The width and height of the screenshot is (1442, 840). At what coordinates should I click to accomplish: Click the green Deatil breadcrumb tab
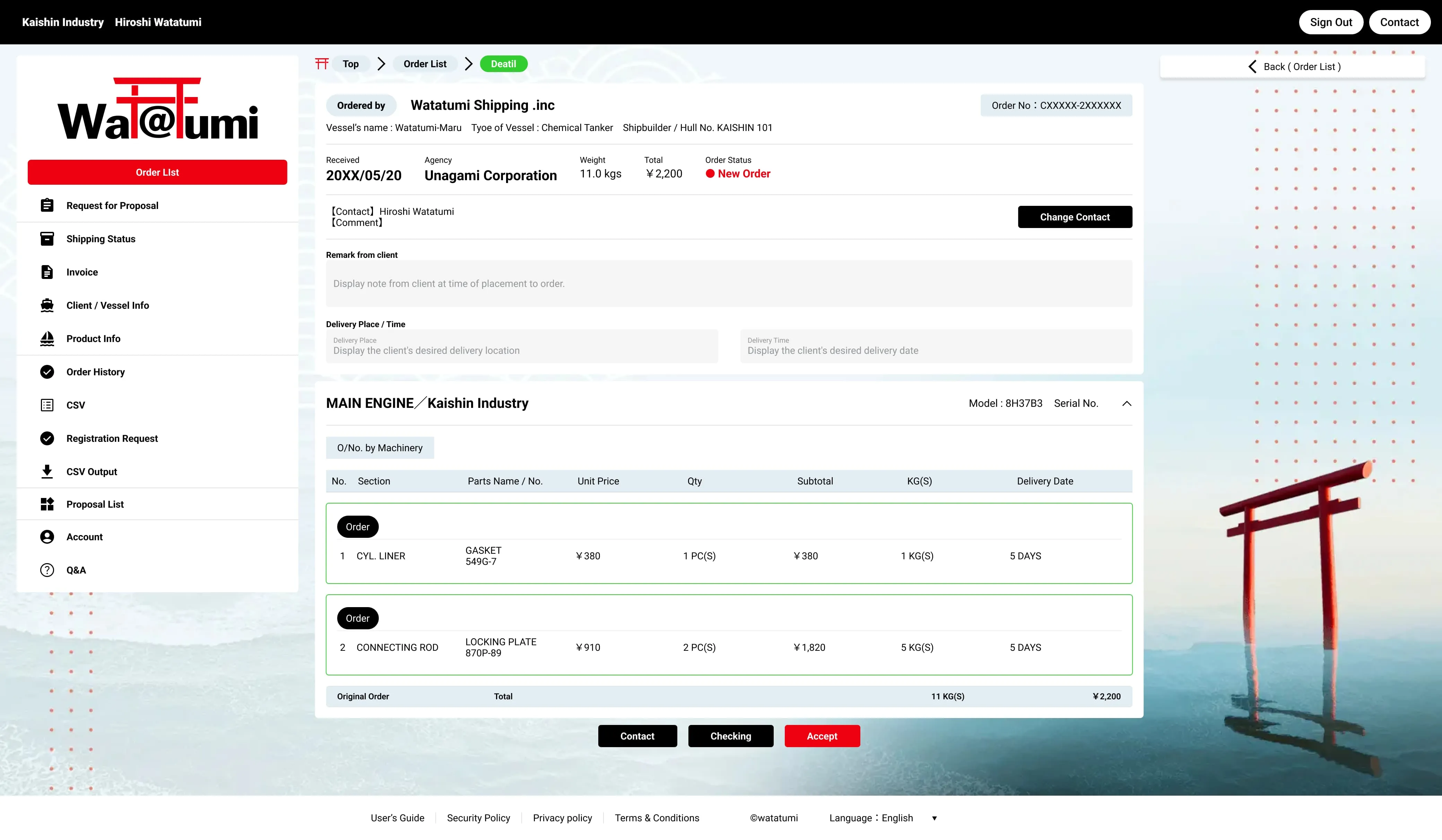tap(504, 63)
